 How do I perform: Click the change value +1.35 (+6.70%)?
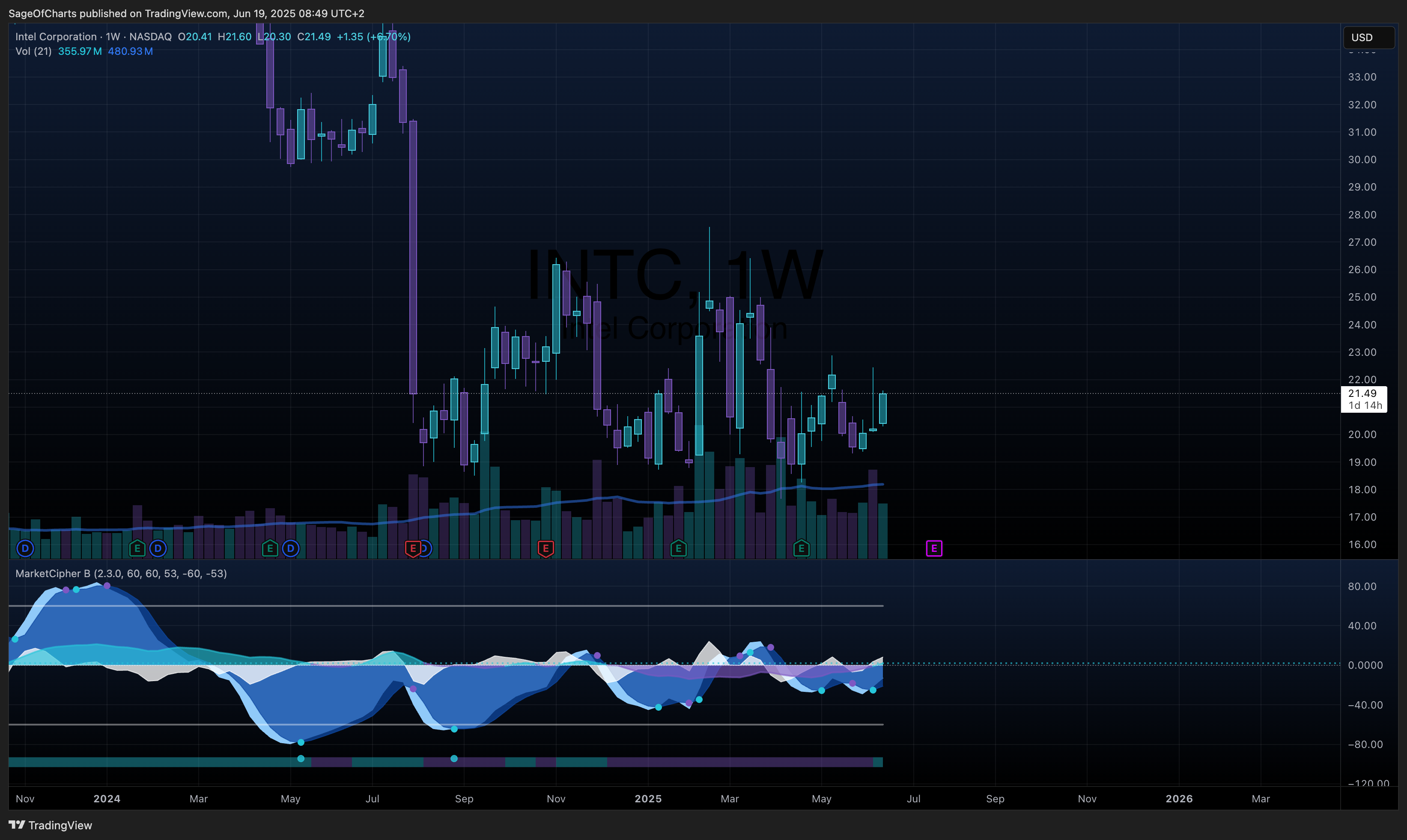373,37
